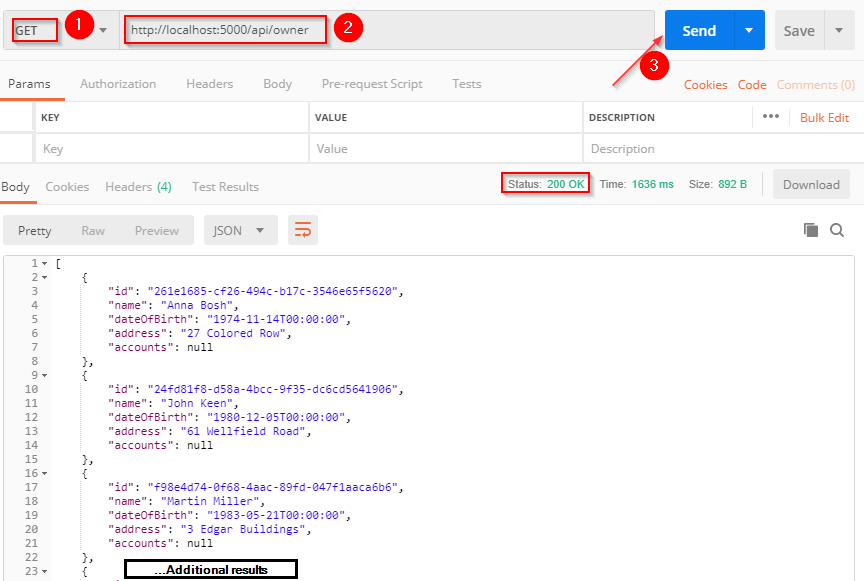This screenshot has width=864, height=581.
Task: Collapse the JSON array at line 1
Action: (x=45, y=263)
